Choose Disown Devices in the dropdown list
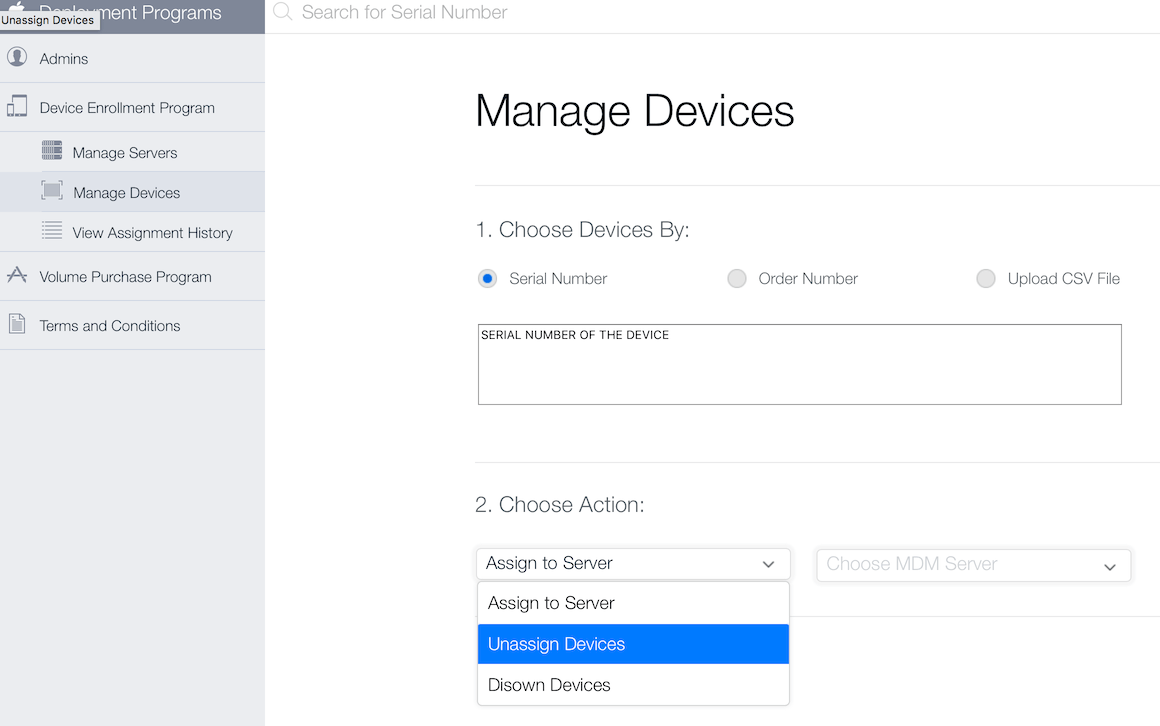Image resolution: width=1160 pixels, height=726 pixels. click(633, 685)
